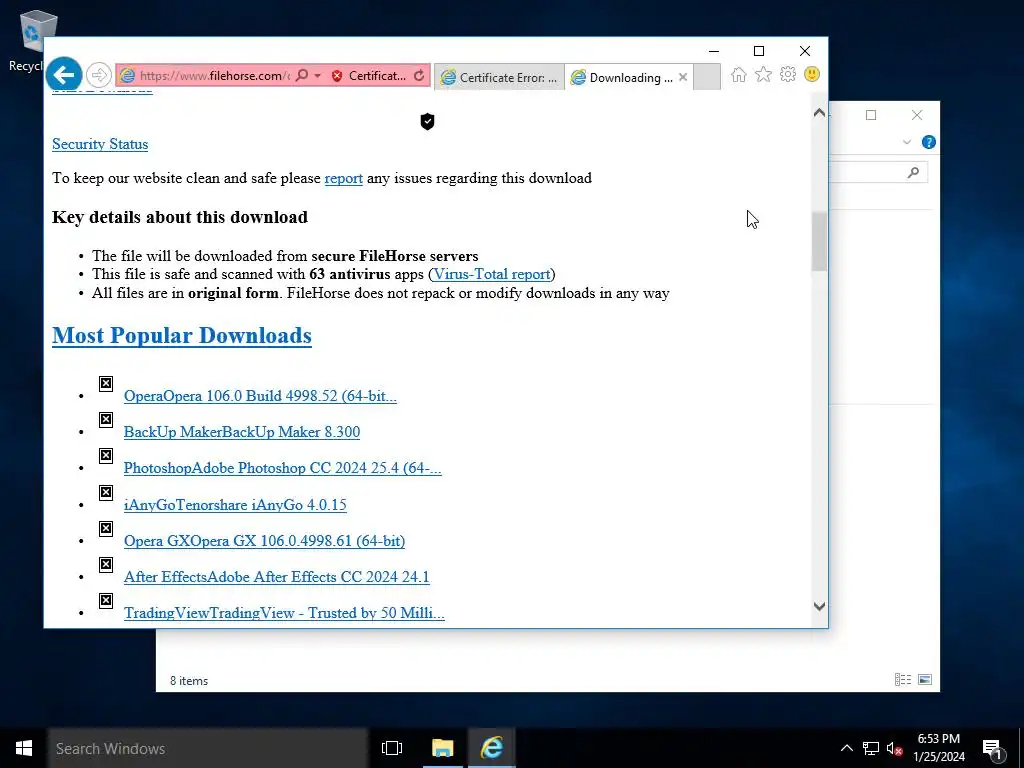Show hidden system tray icons

[846, 748]
